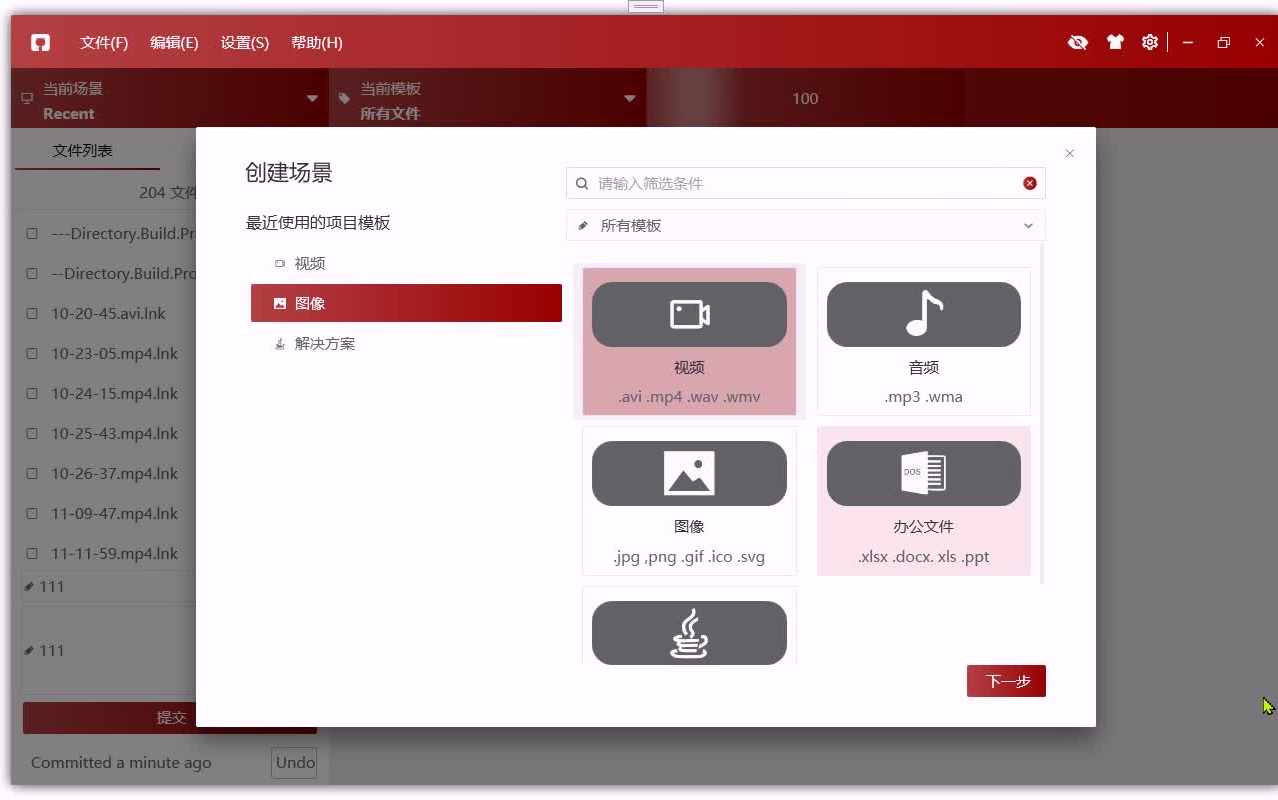The image size is (1278, 800).
Task: Select the Video template camera icon
Action: (689, 313)
